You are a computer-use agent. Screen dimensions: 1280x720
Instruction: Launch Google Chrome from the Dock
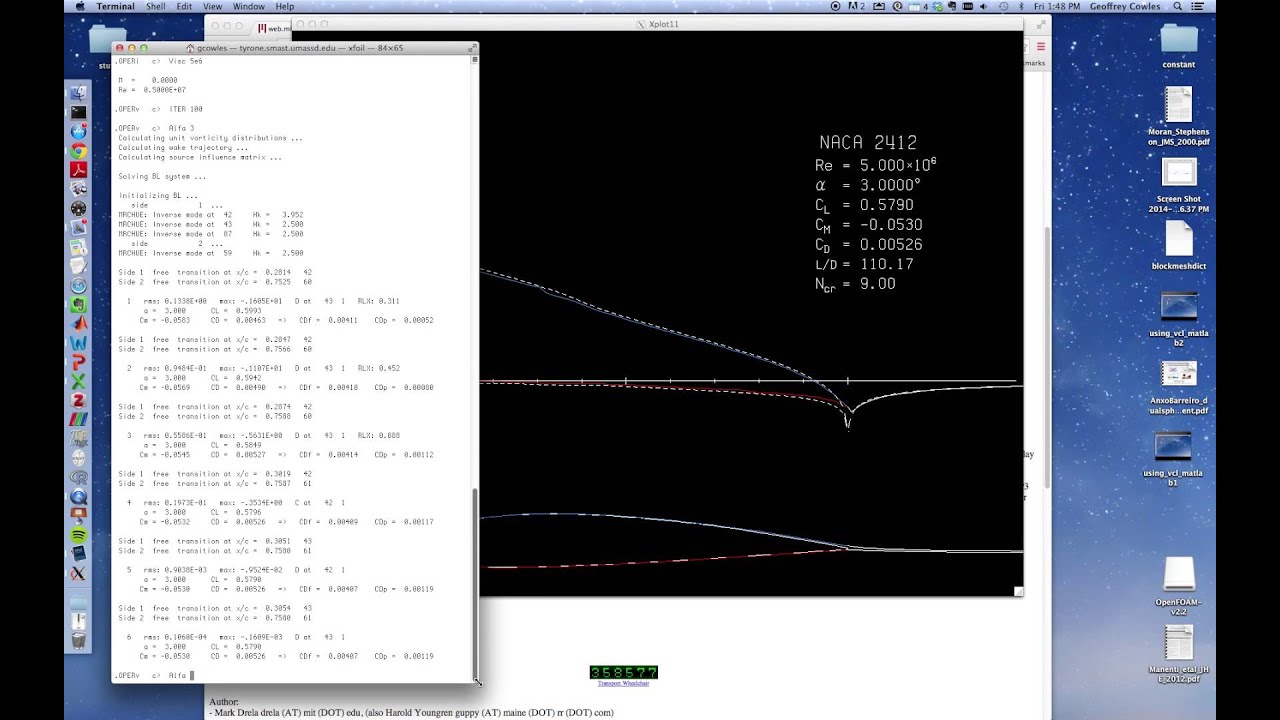point(78,151)
